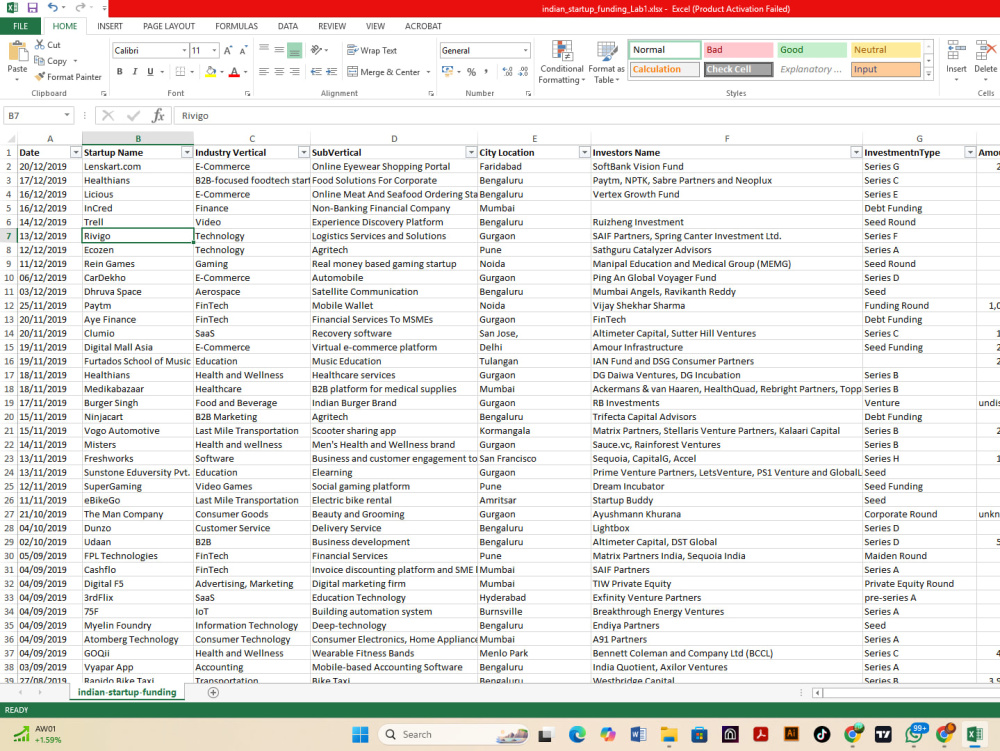
Task: Click the Format Painter brush icon
Action: coord(40,77)
